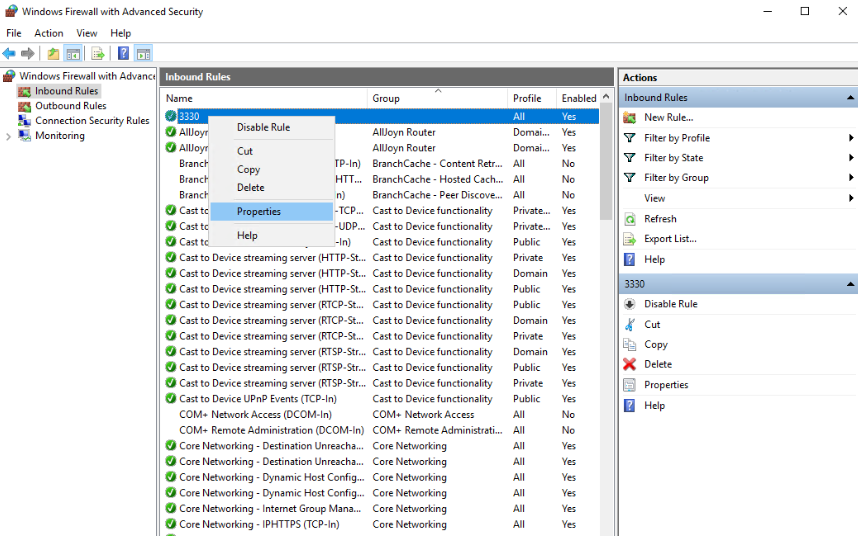Screen dimensions: 861x536
Task: Open the Action menu in menu bar
Action: tap(49, 33)
